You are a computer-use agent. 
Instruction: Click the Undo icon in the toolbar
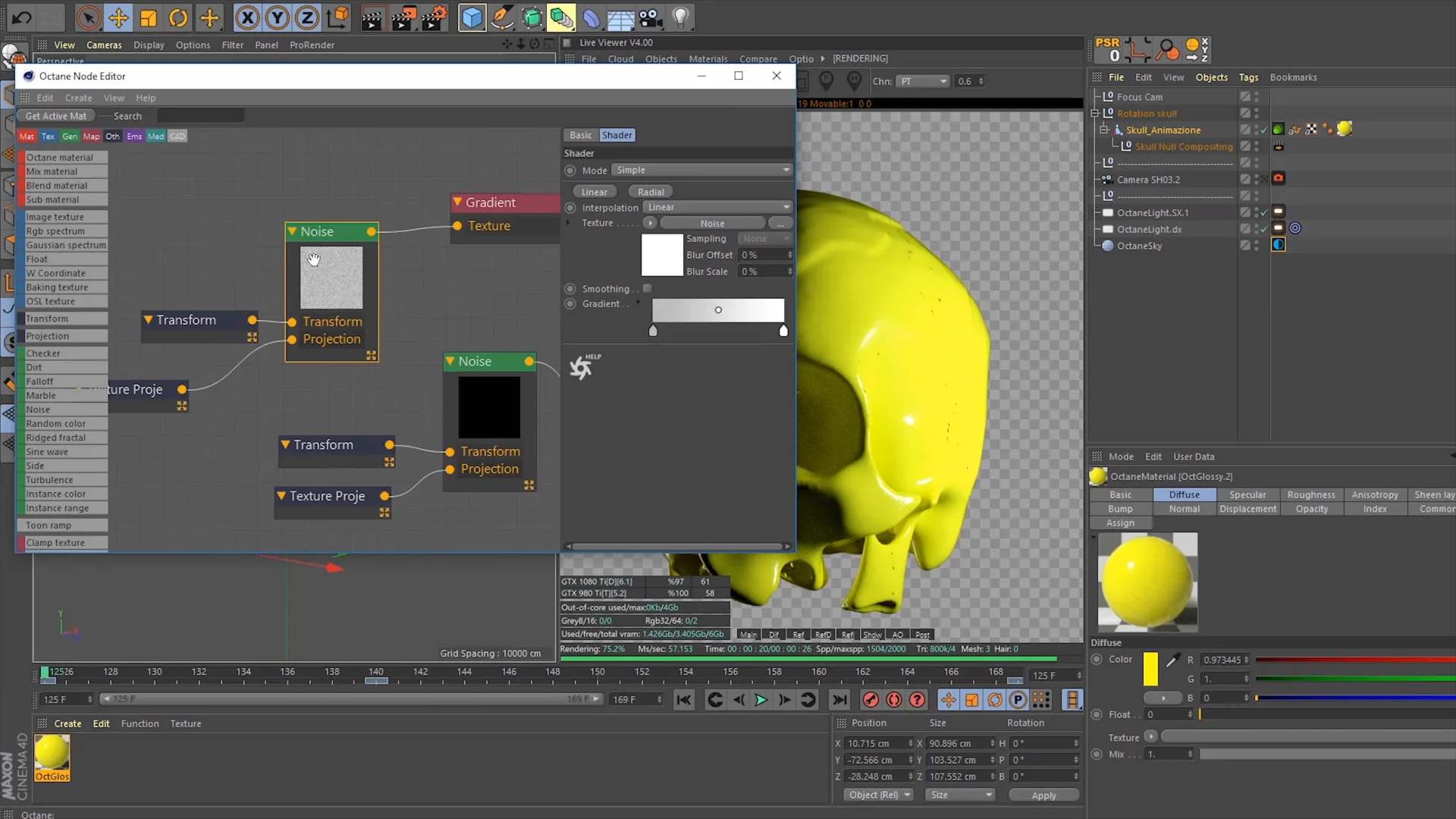[x=20, y=17]
